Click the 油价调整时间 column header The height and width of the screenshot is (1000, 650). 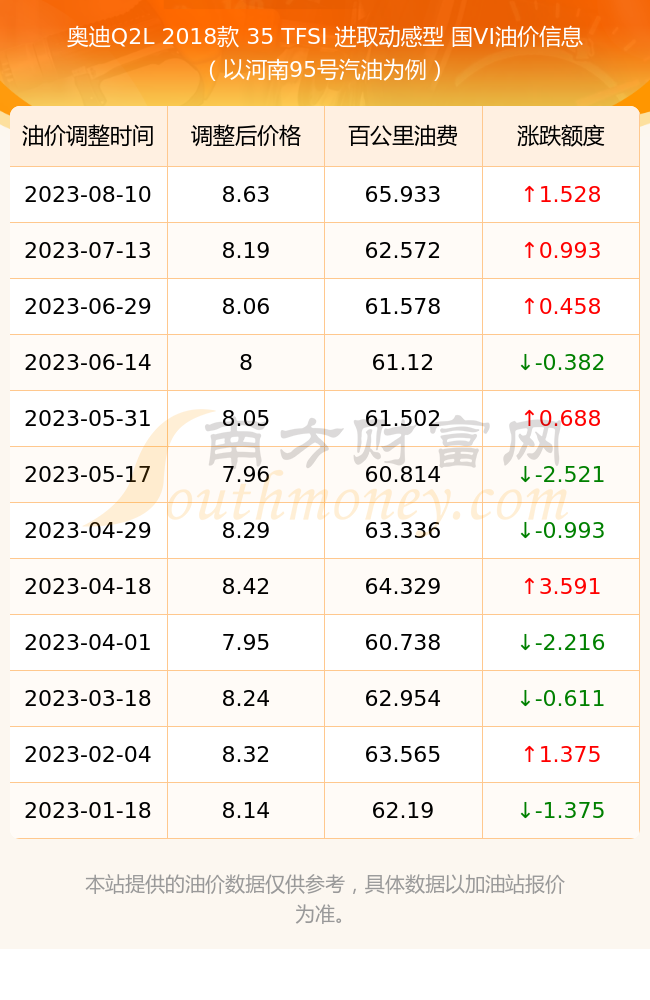point(88,136)
